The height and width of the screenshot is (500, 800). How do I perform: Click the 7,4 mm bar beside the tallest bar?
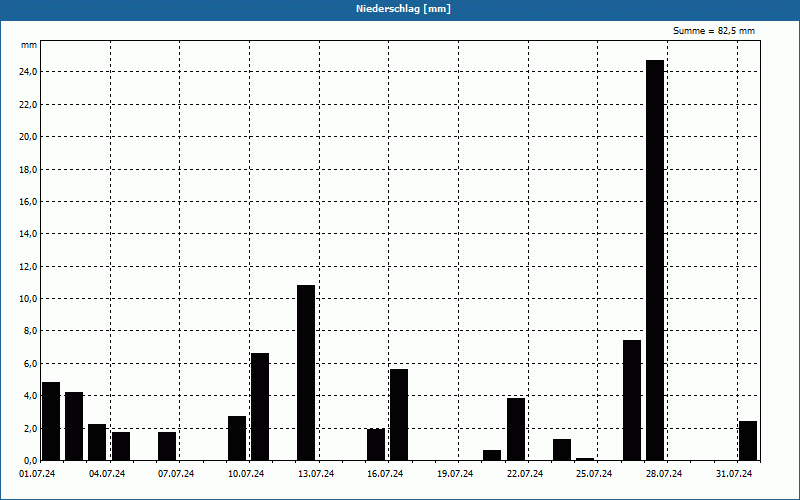click(632, 400)
